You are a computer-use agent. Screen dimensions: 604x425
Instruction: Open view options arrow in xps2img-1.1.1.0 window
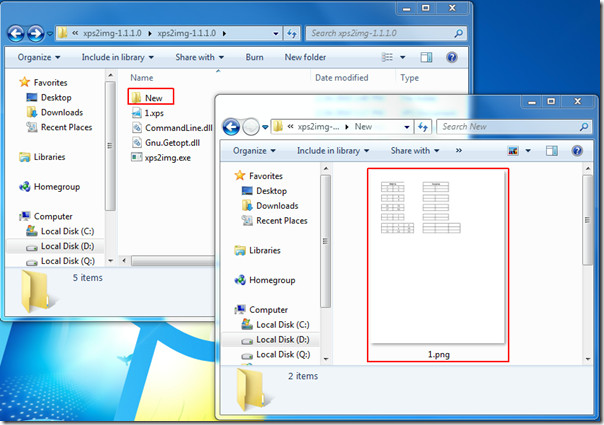click(403, 57)
